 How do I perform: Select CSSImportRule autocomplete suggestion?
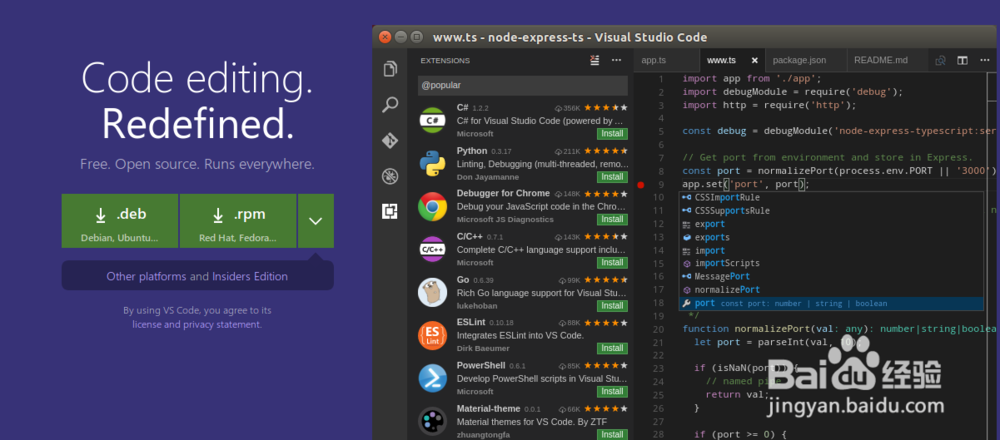coord(830,198)
